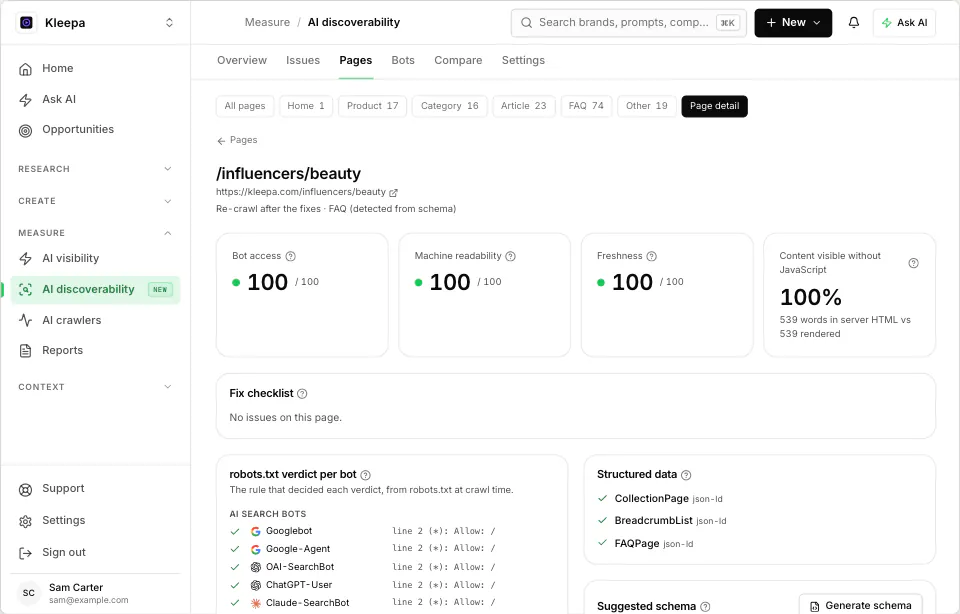This screenshot has width=960, height=614.
Task: Open notifications bell
Action: tap(853, 23)
